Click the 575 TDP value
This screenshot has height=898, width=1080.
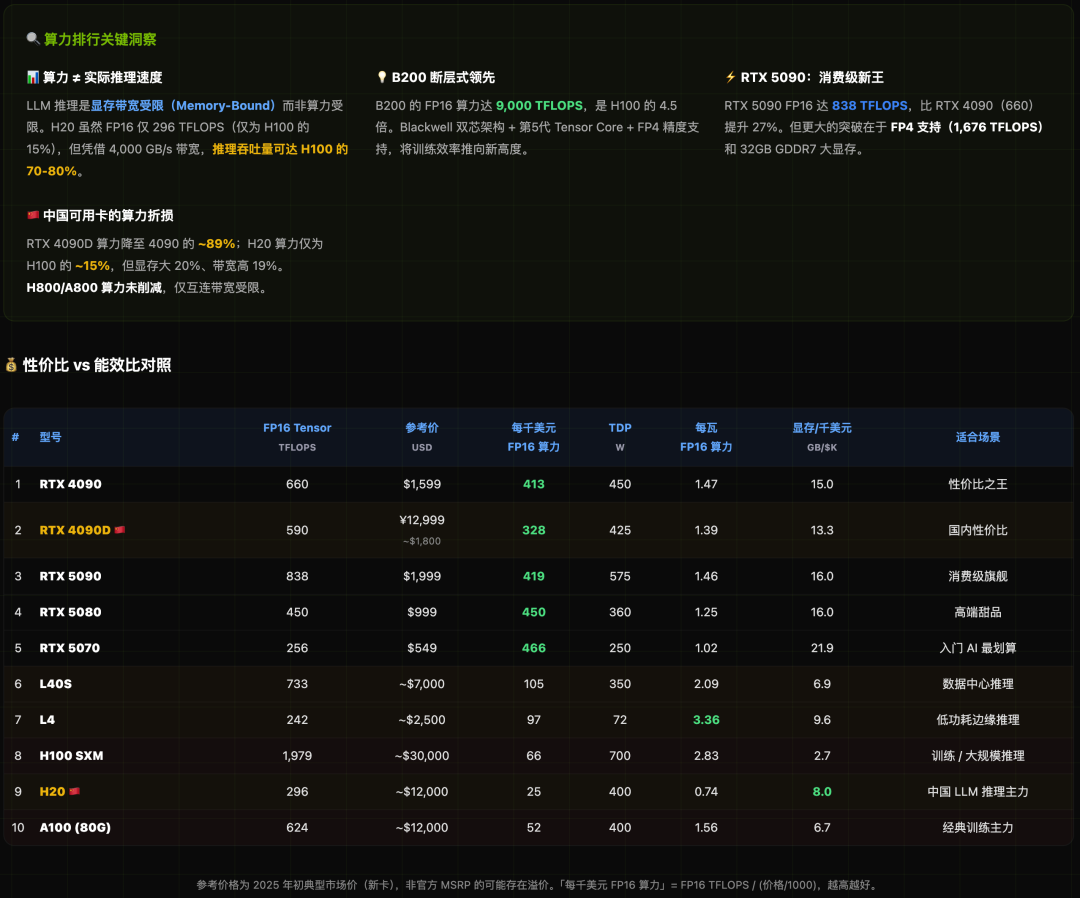620,576
